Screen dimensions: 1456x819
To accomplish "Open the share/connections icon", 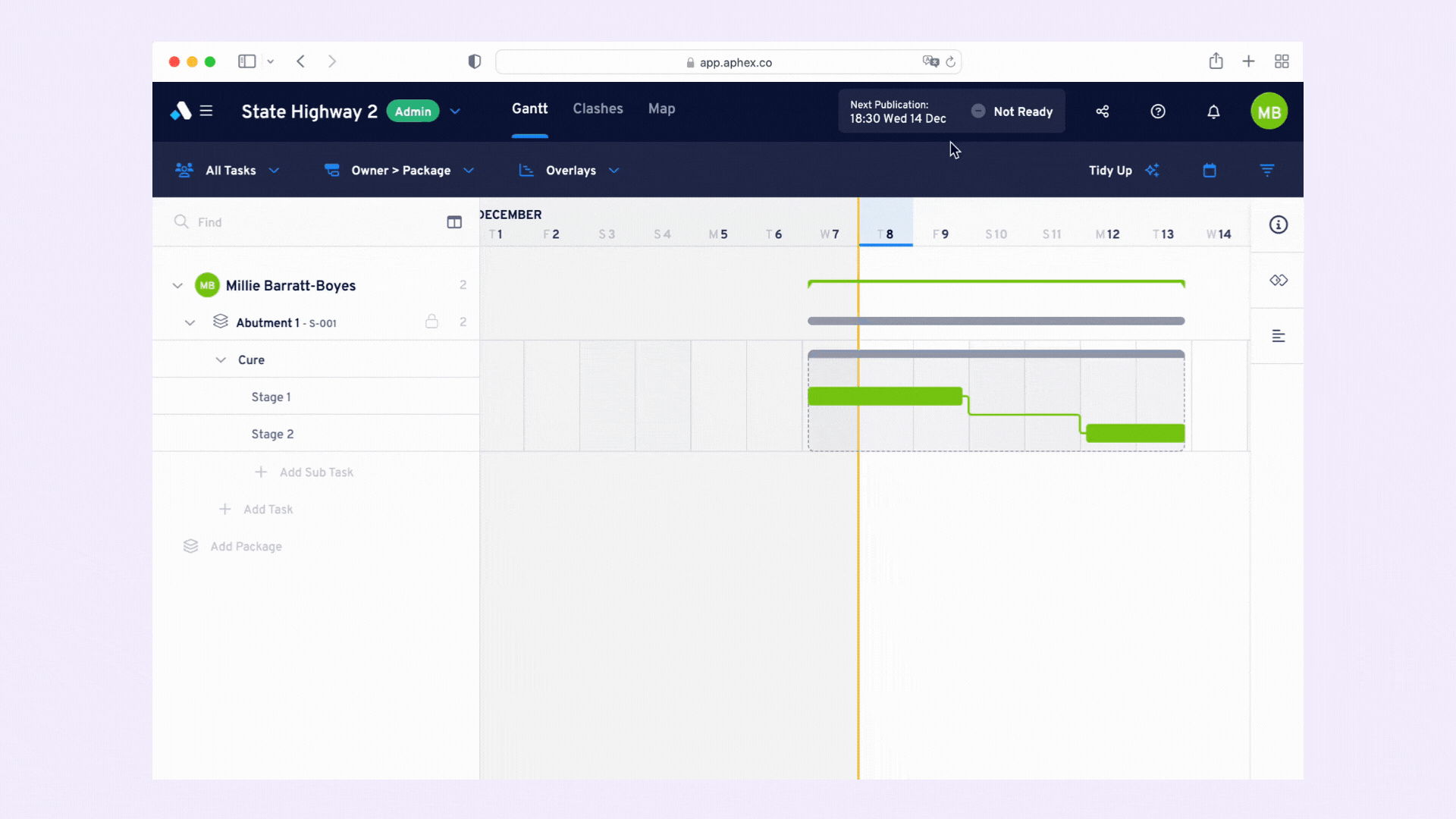I will (x=1101, y=111).
